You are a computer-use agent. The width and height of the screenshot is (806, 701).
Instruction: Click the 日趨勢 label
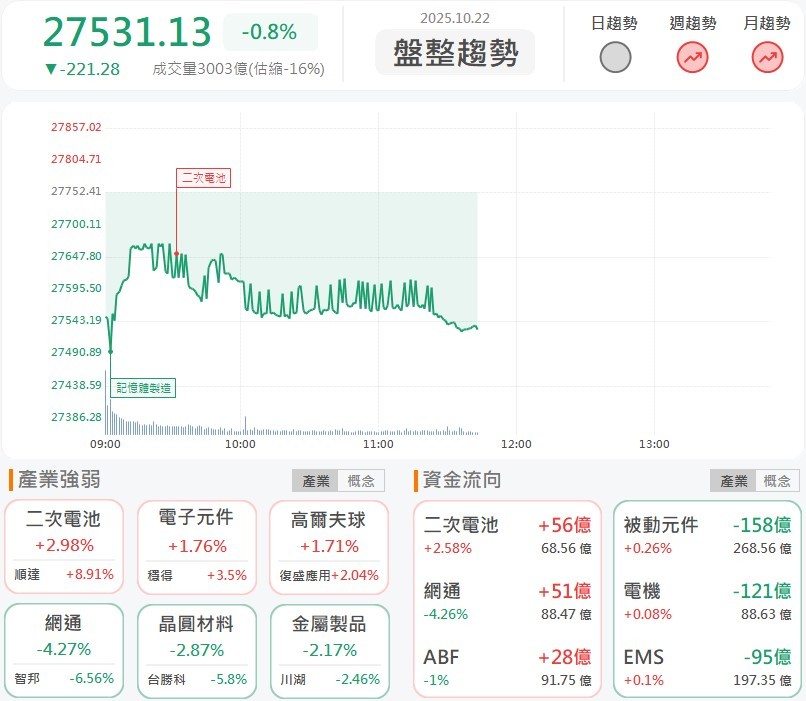tap(614, 23)
